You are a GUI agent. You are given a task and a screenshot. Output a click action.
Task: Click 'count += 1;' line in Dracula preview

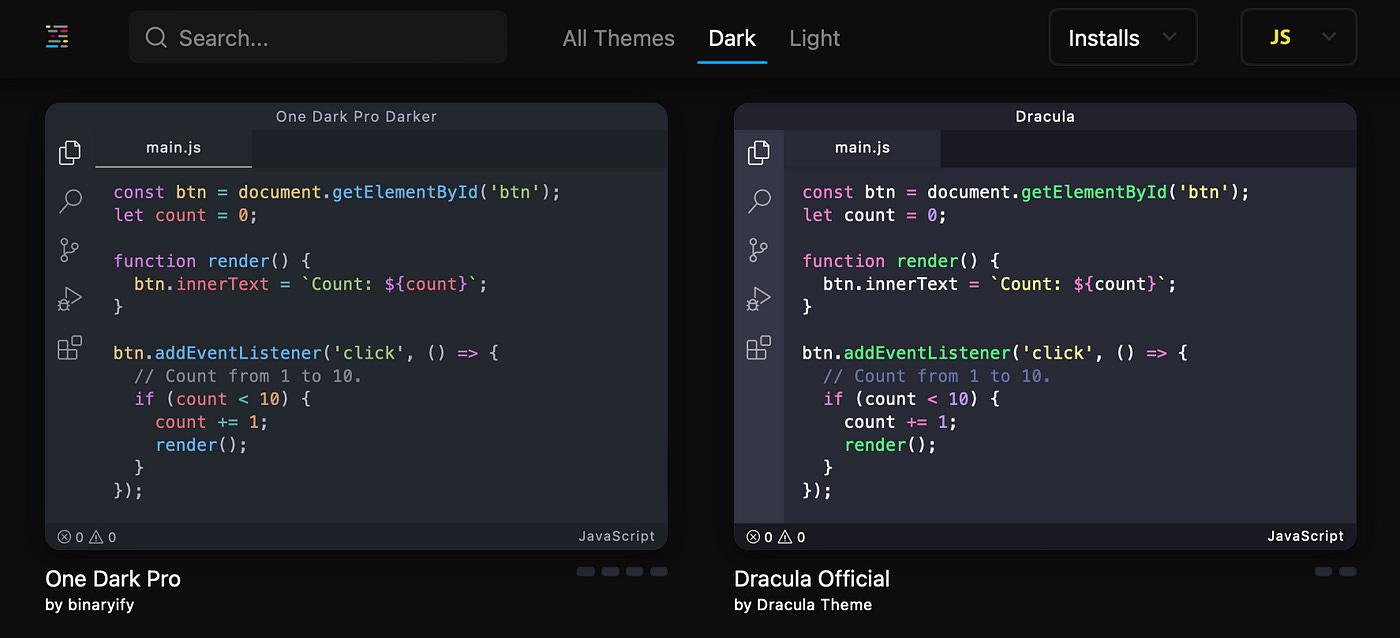click(900, 422)
